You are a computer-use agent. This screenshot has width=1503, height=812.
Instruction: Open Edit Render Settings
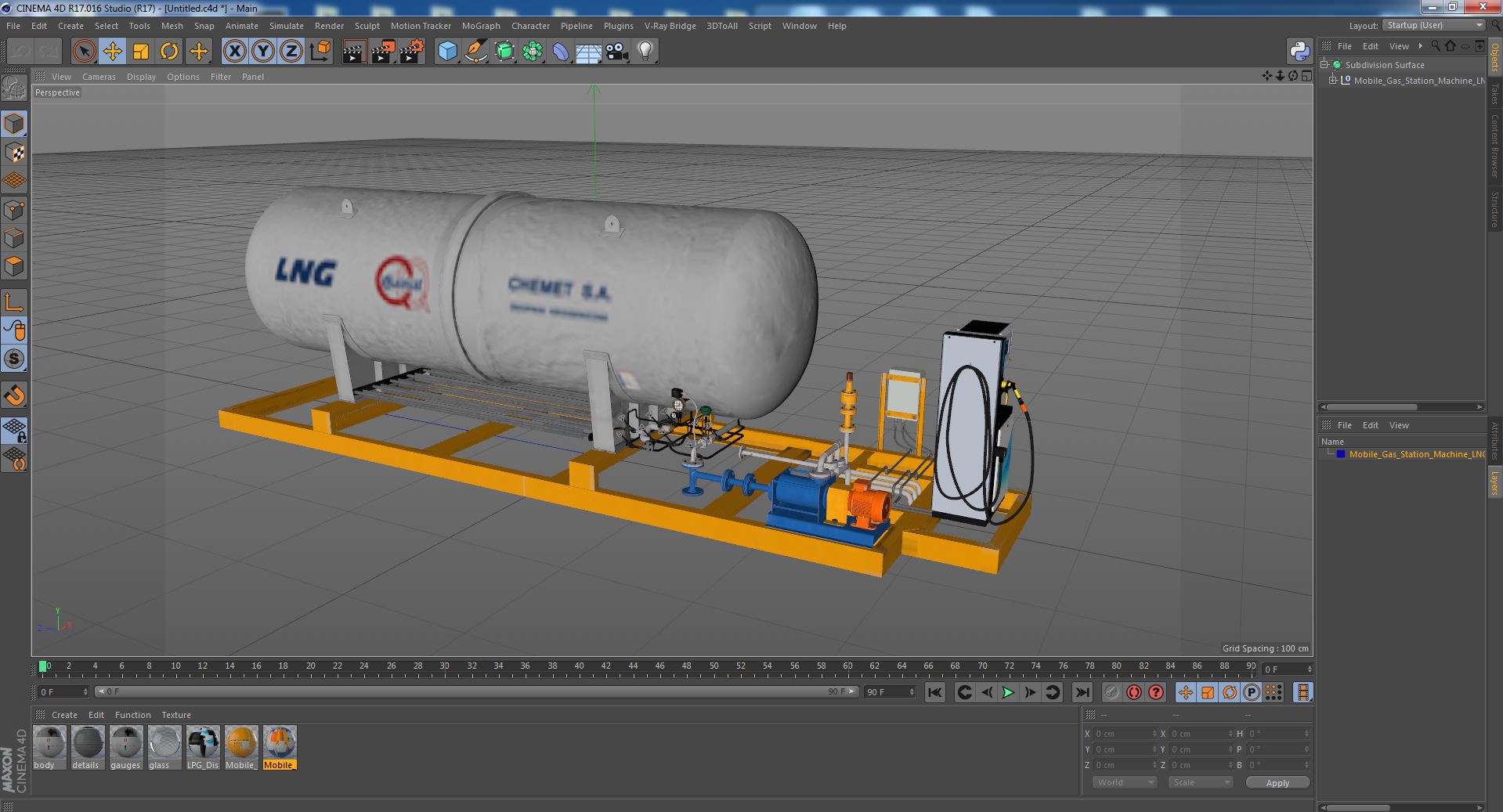(412, 52)
